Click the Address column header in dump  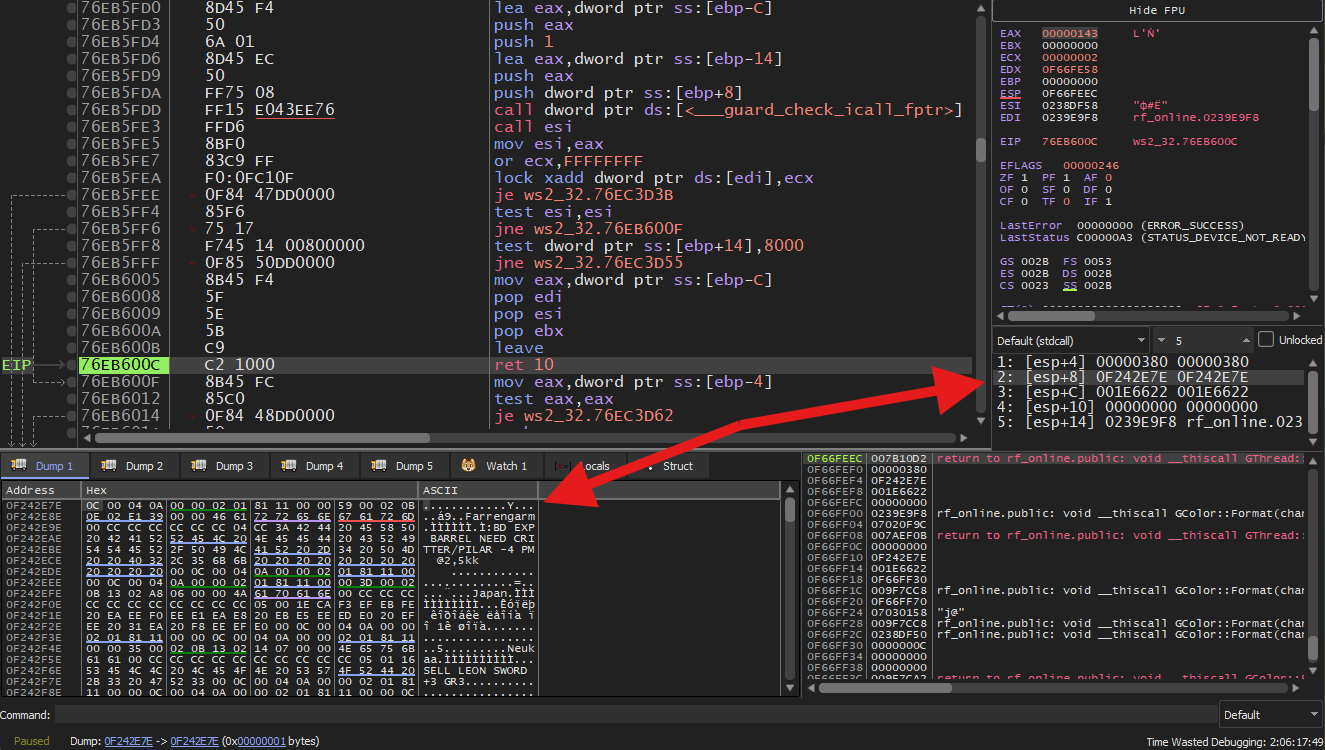coord(41,491)
